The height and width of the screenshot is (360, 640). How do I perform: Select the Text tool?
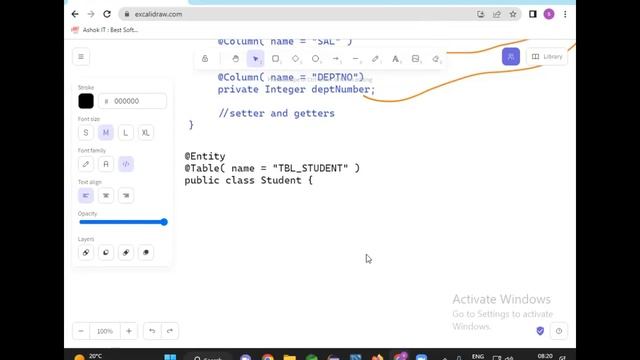[396, 59]
